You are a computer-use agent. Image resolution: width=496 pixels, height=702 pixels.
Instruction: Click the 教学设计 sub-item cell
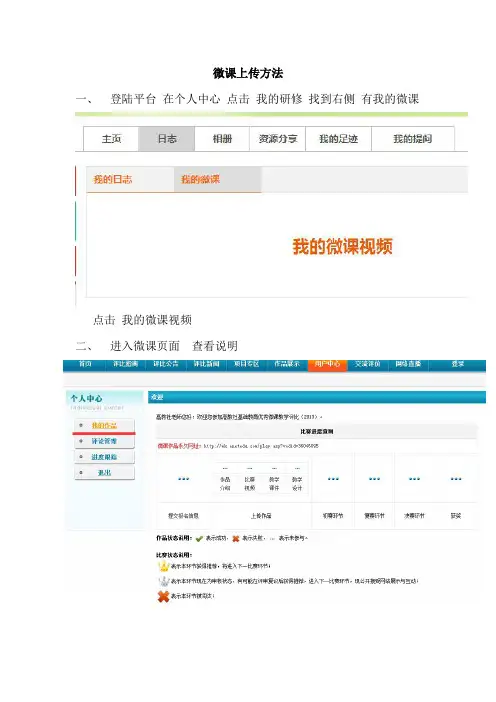click(297, 484)
